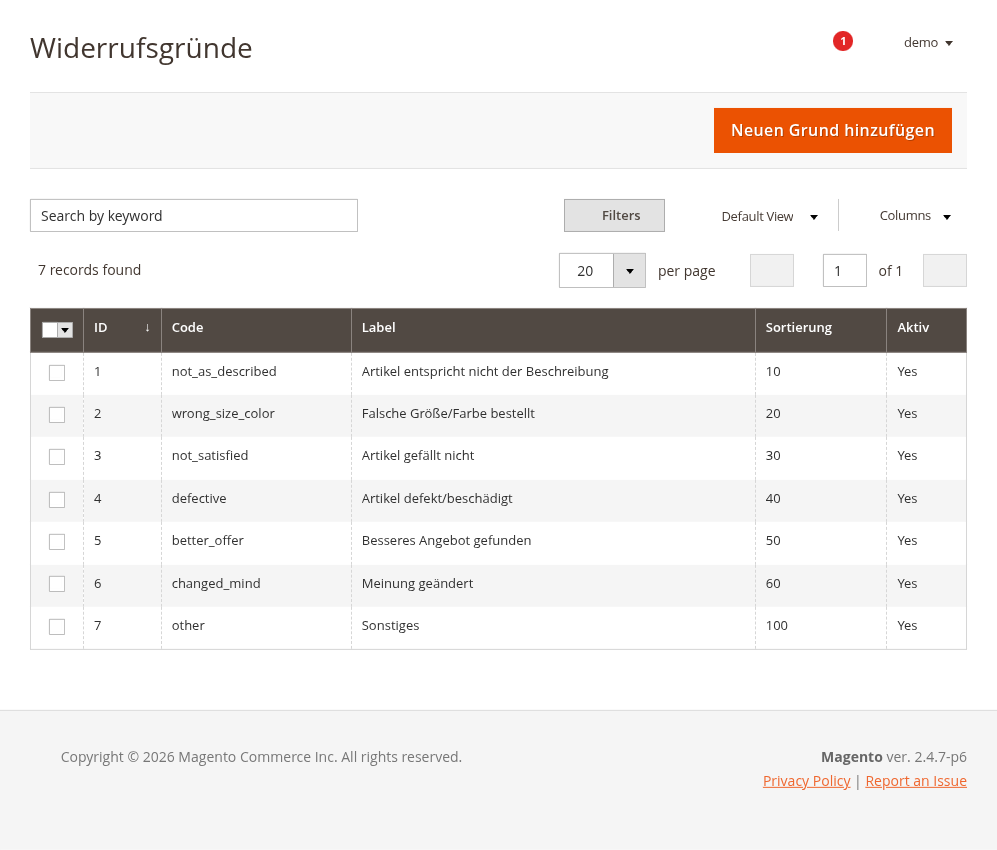Open the Privacy Policy link
Screen dimensions: 997x850
coord(806,781)
